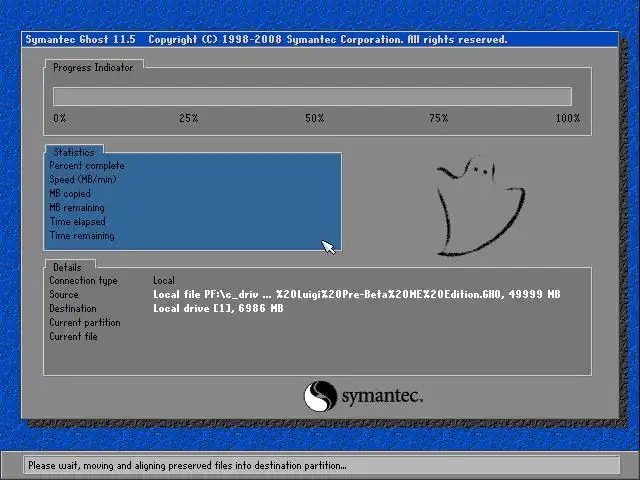Image resolution: width=640 pixels, height=480 pixels.
Task: Click the '100%' progress marker
Action: [x=568, y=118]
